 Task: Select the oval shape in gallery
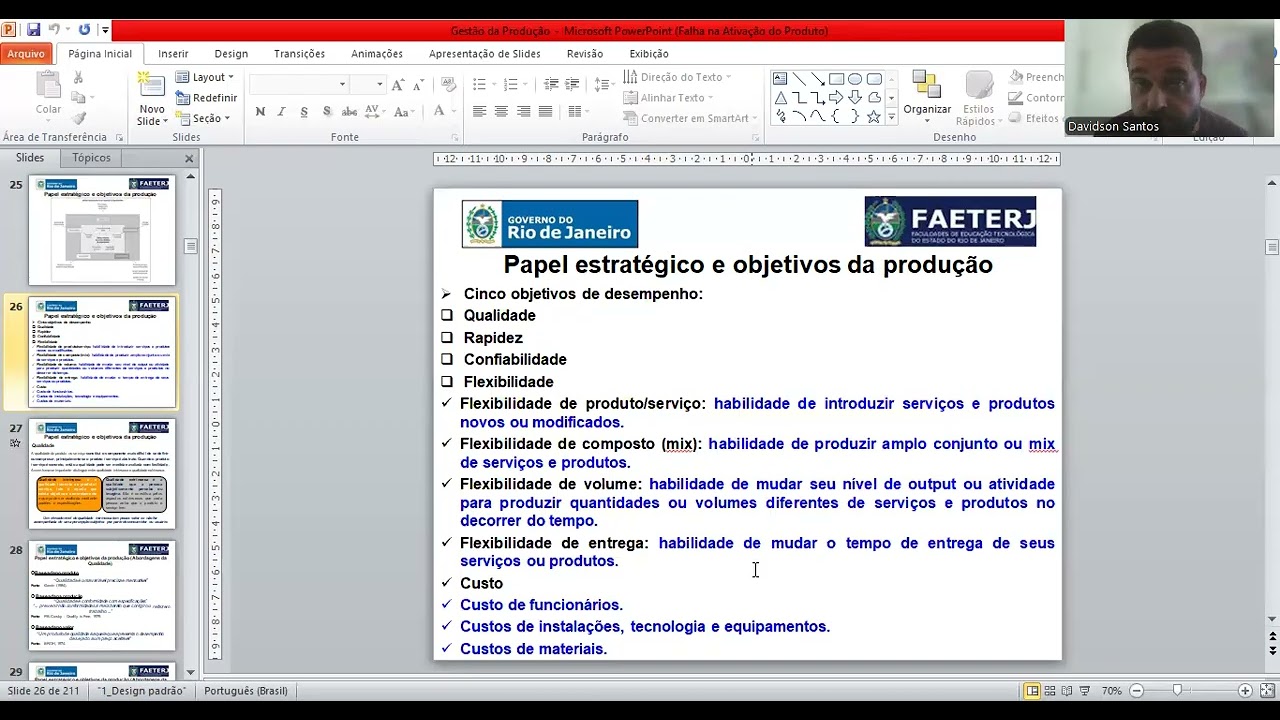click(855, 79)
